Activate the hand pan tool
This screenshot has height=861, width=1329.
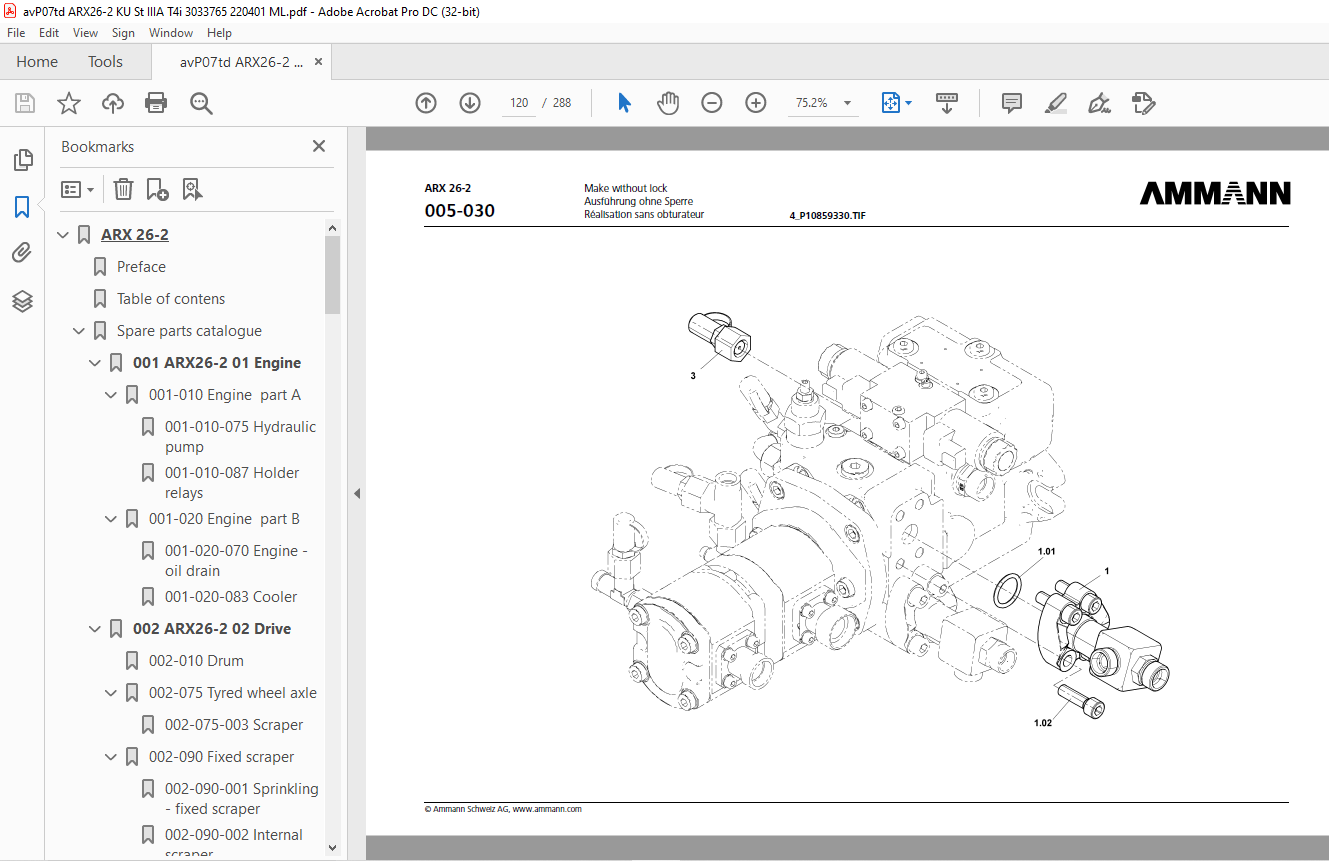668,103
